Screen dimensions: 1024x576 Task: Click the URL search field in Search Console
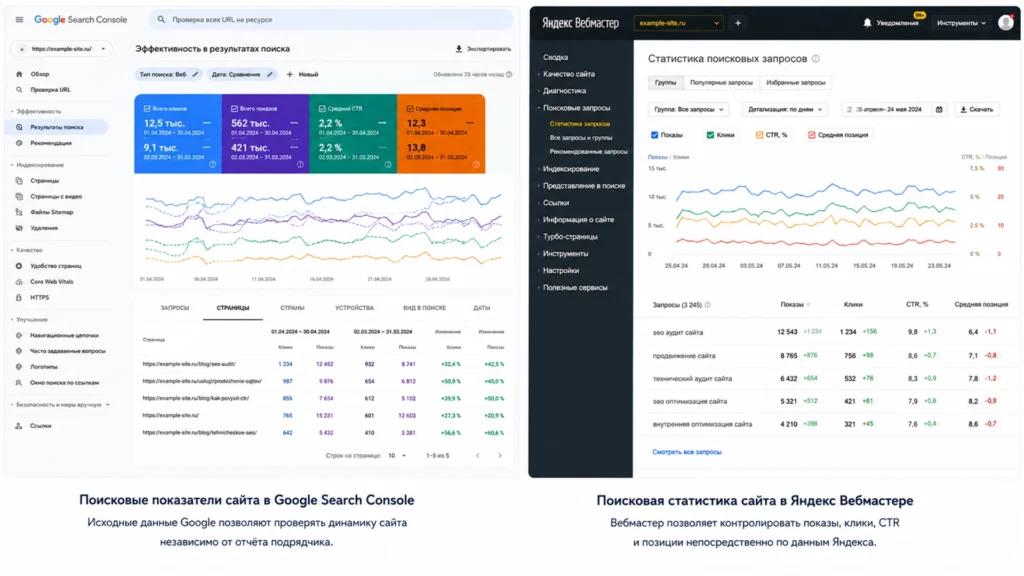point(331,20)
